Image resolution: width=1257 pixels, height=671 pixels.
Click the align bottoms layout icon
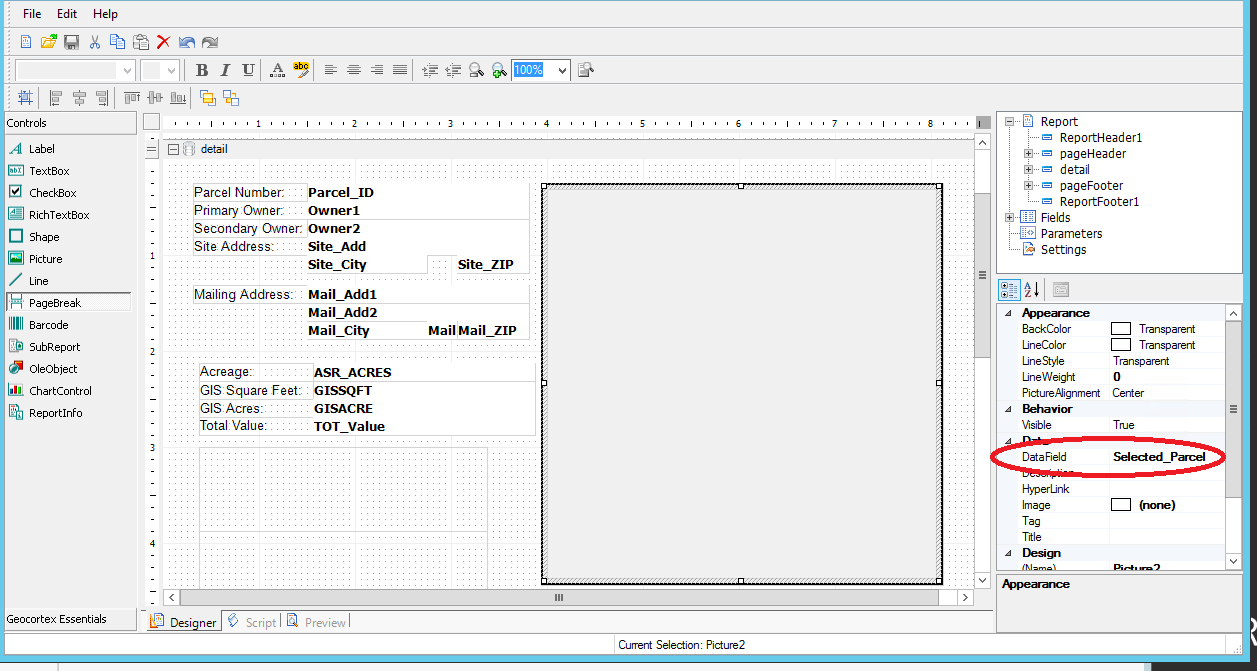click(178, 98)
